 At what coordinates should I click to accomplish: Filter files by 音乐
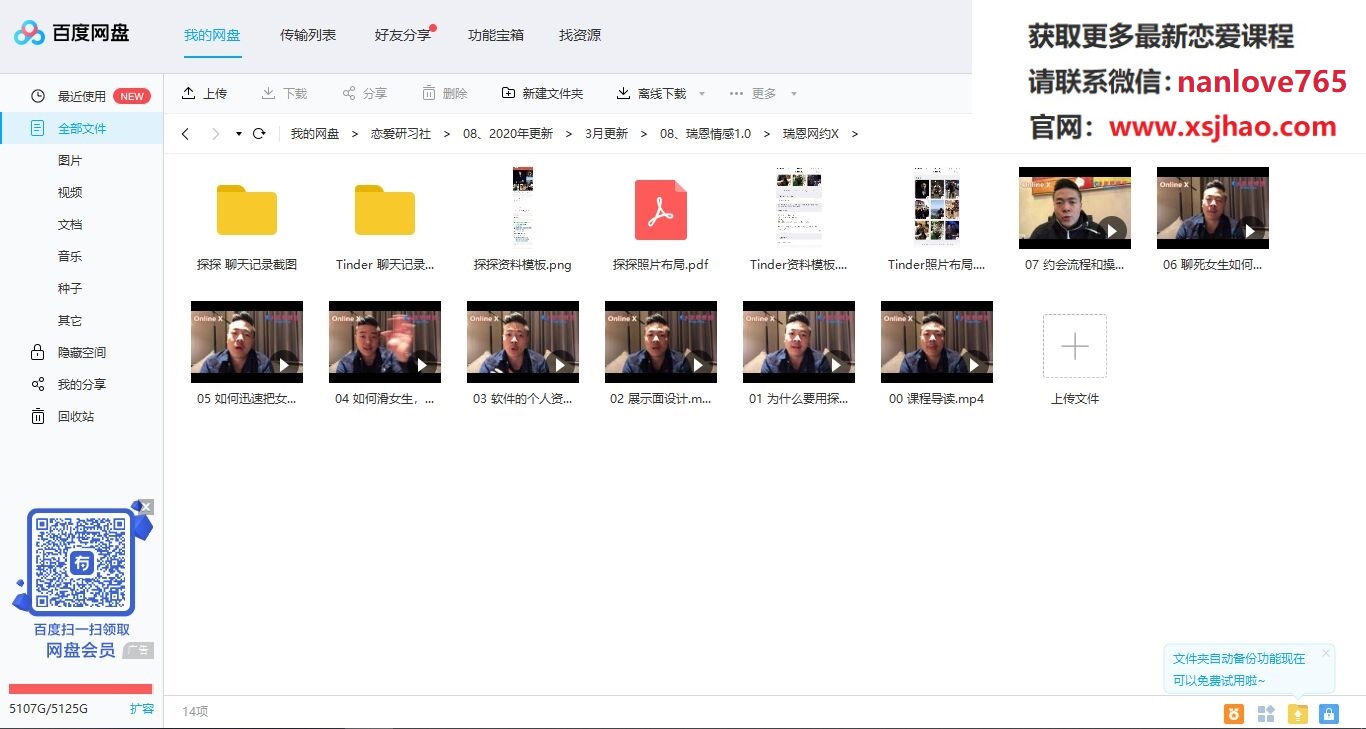click(70, 256)
